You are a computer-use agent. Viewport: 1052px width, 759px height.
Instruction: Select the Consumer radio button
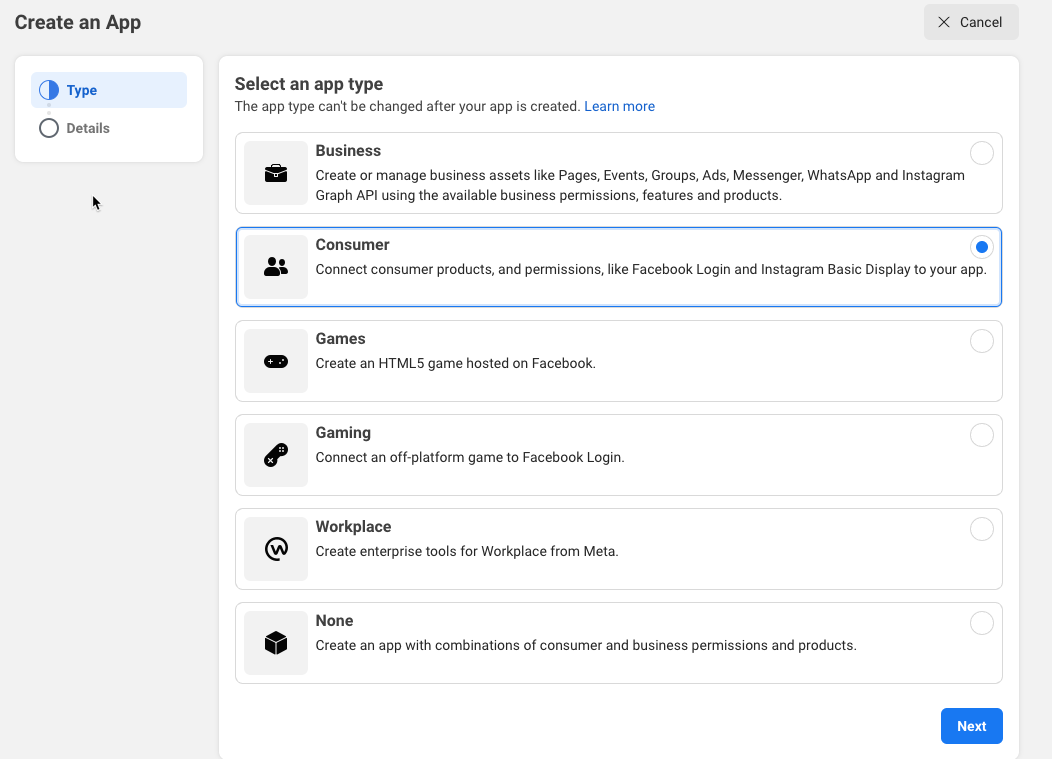pos(982,247)
